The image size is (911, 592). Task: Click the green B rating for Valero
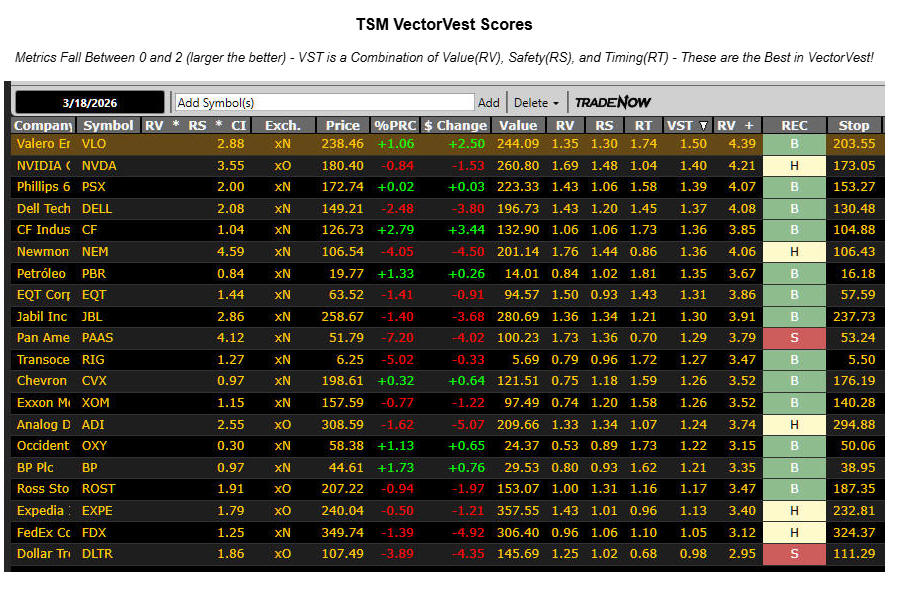(x=794, y=143)
